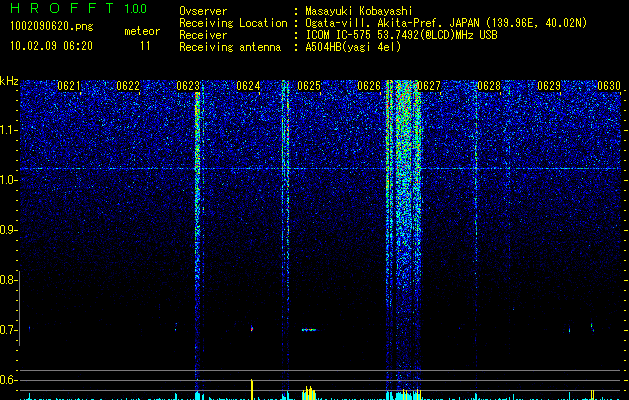Click the 0624 time marker

pyautogui.click(x=248, y=86)
